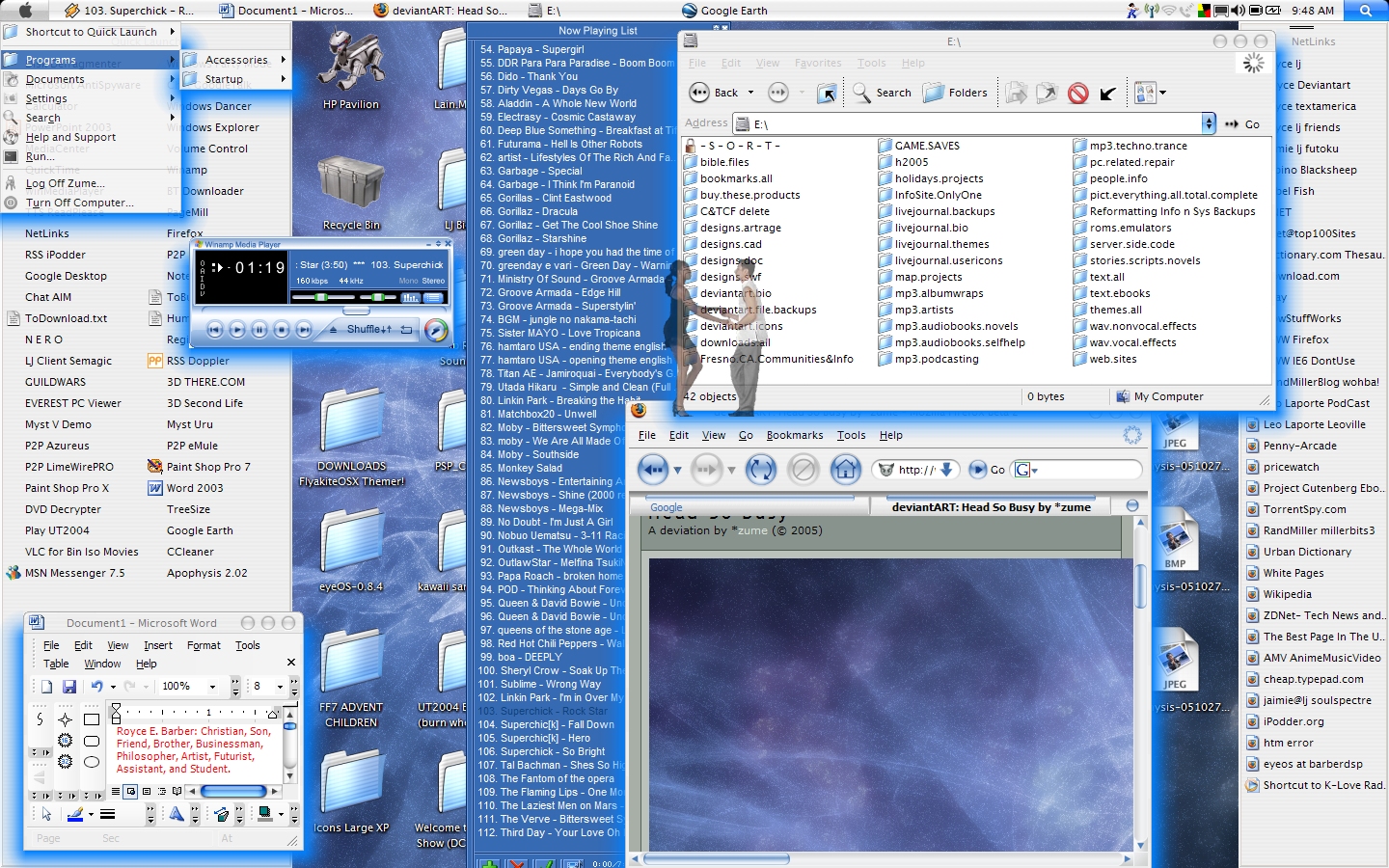1389x868 pixels.
Task: Click Firefox URL field
Action: pos(916,470)
